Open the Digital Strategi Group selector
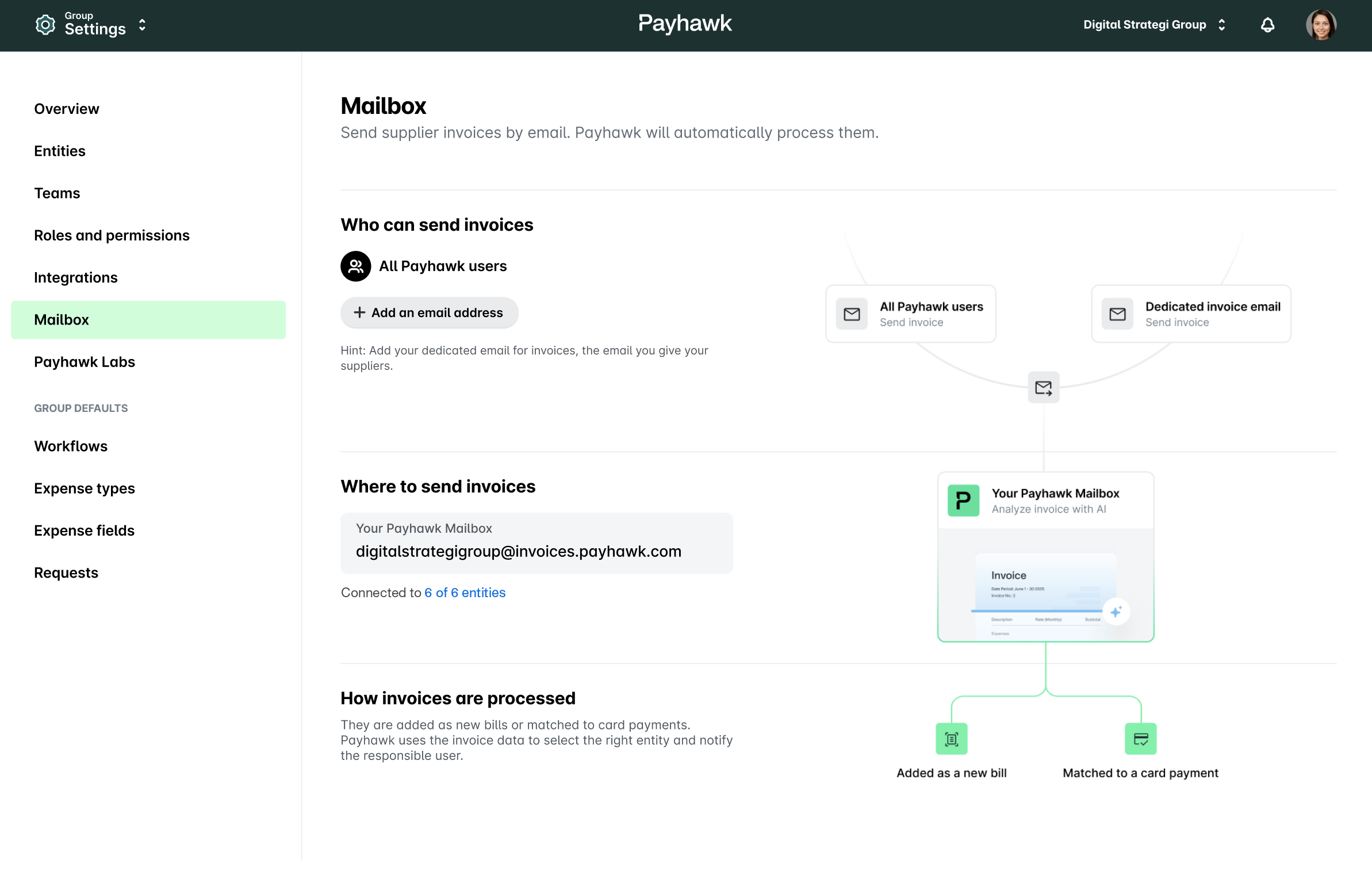 pyautogui.click(x=1155, y=25)
